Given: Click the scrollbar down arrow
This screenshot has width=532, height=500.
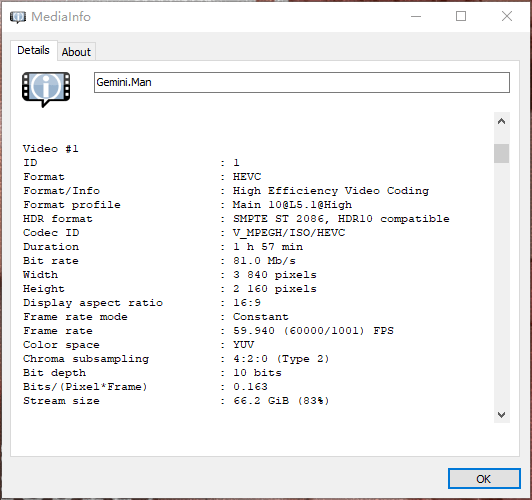Looking at the screenshot, I should 501,415.
